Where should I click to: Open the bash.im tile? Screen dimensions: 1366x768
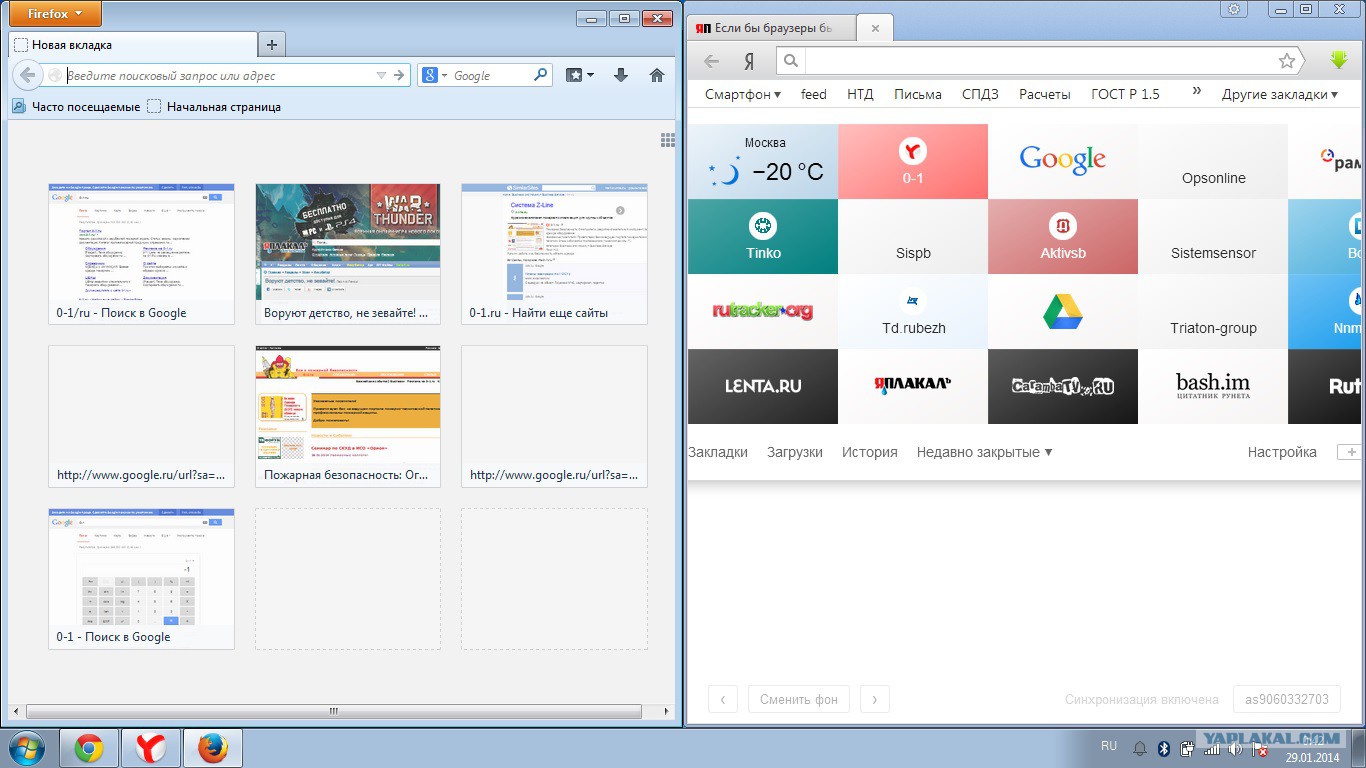1213,387
